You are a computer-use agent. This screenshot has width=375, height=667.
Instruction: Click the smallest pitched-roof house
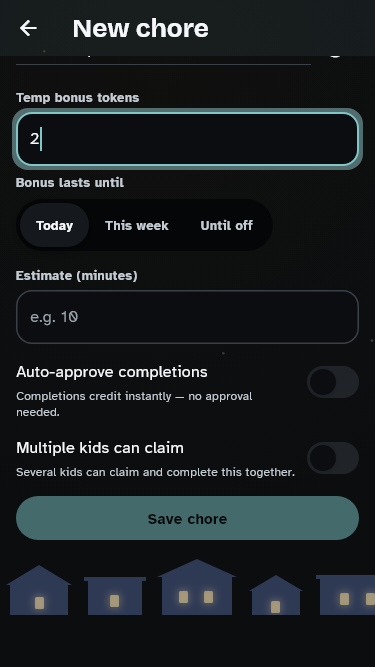276,595
